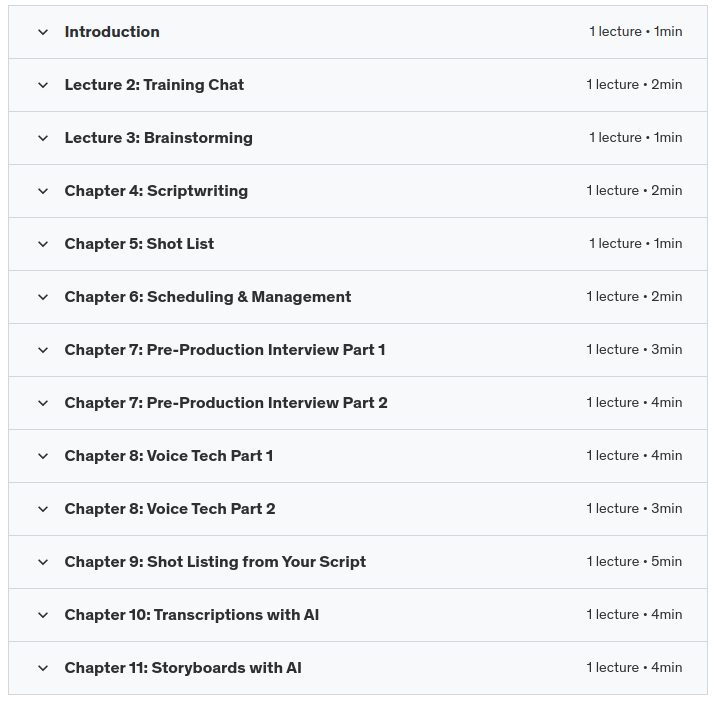The width and height of the screenshot is (718, 701).
Task: Click Chapter 10: Transcriptions with AI title
Action: [192, 615]
